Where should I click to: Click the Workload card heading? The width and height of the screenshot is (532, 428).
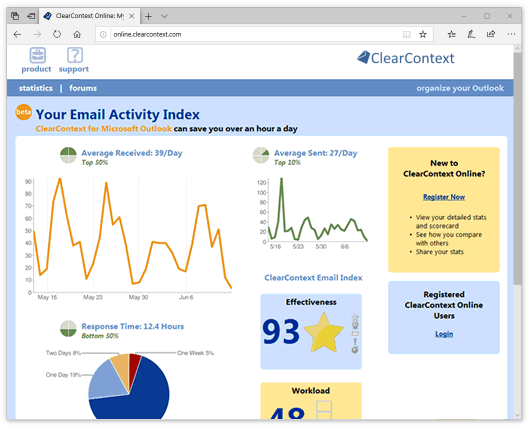point(311,391)
